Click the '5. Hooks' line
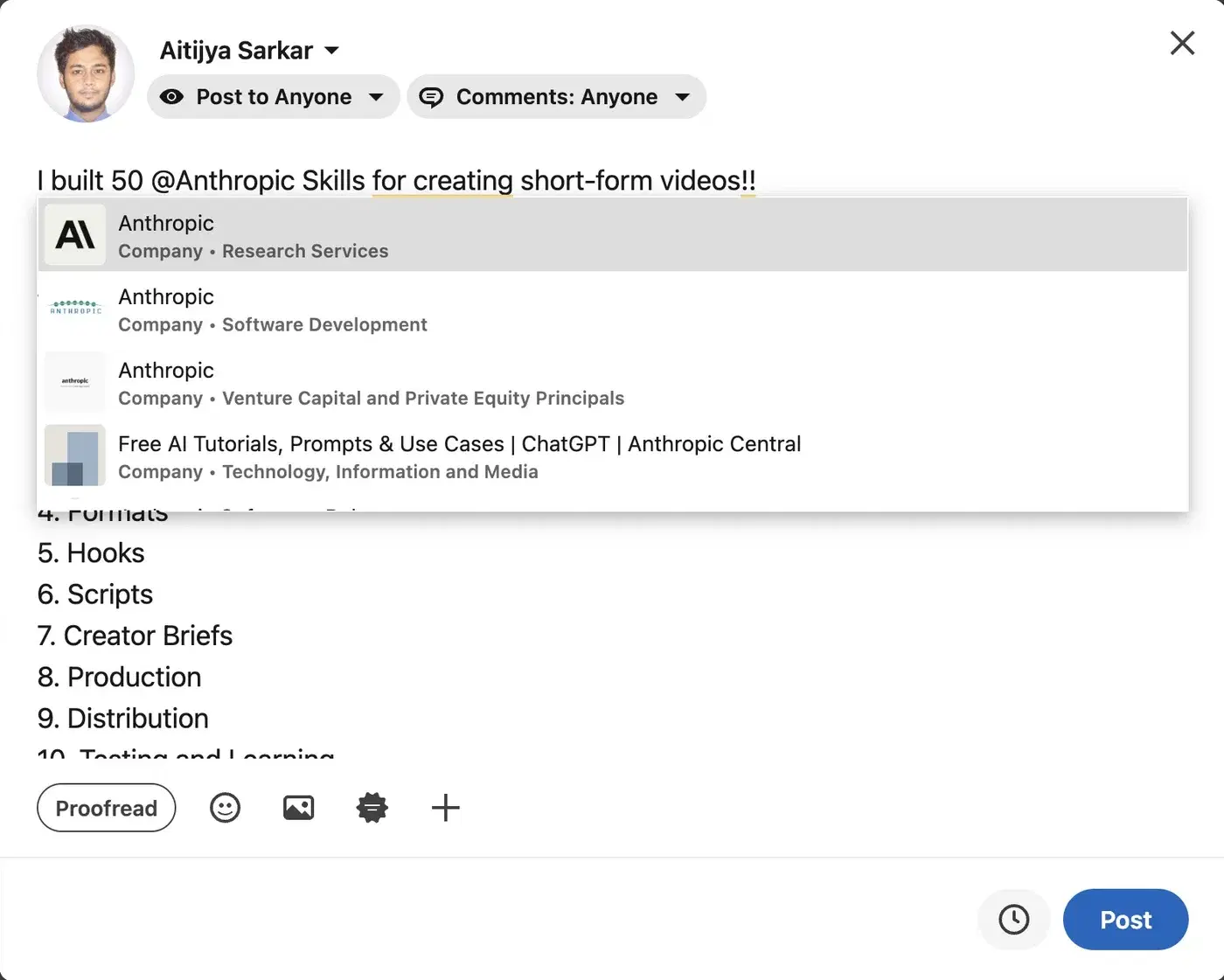Viewport: 1224px width, 980px height. pyautogui.click(x=91, y=553)
